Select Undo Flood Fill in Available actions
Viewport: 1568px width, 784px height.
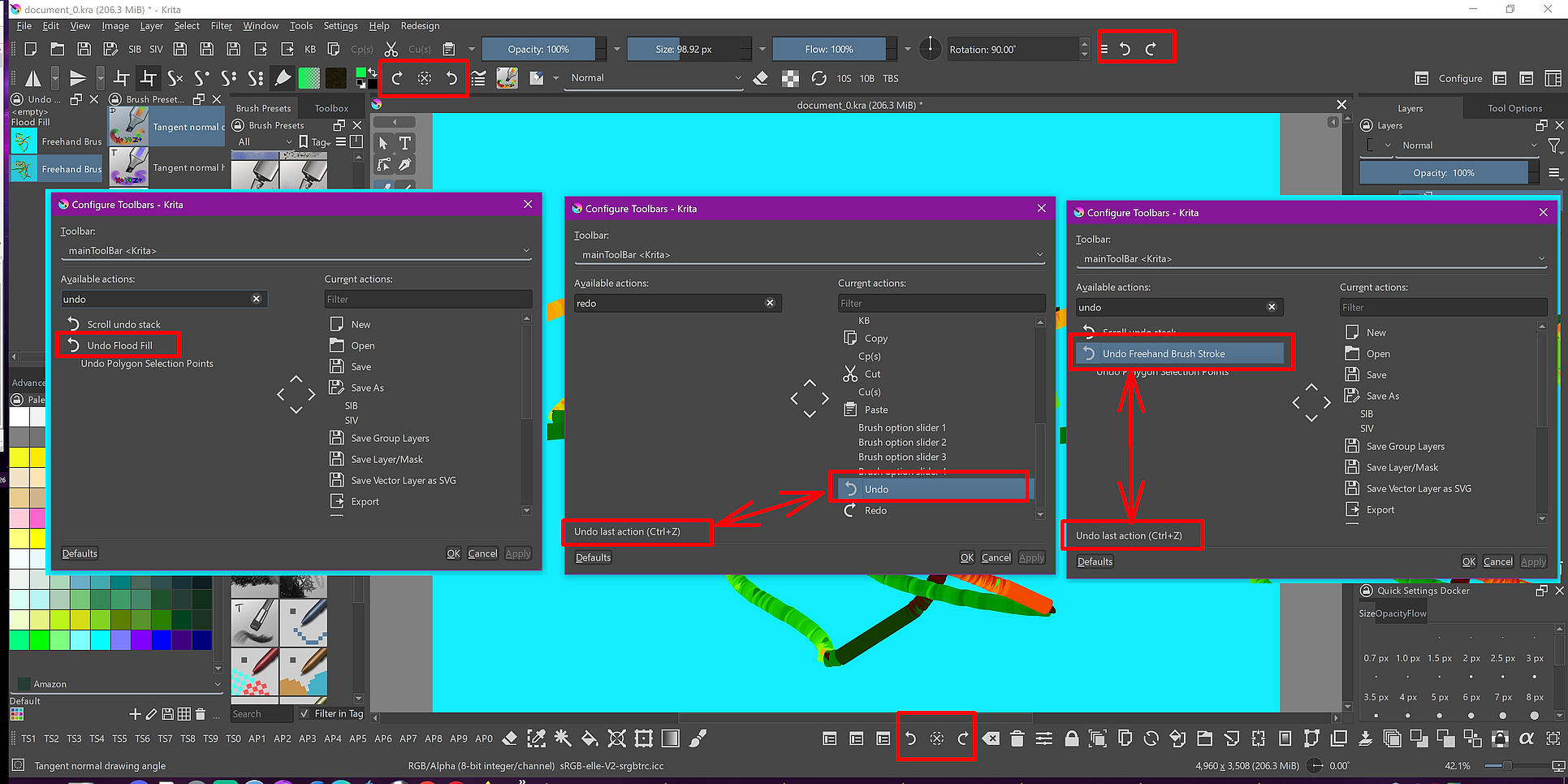(119, 345)
